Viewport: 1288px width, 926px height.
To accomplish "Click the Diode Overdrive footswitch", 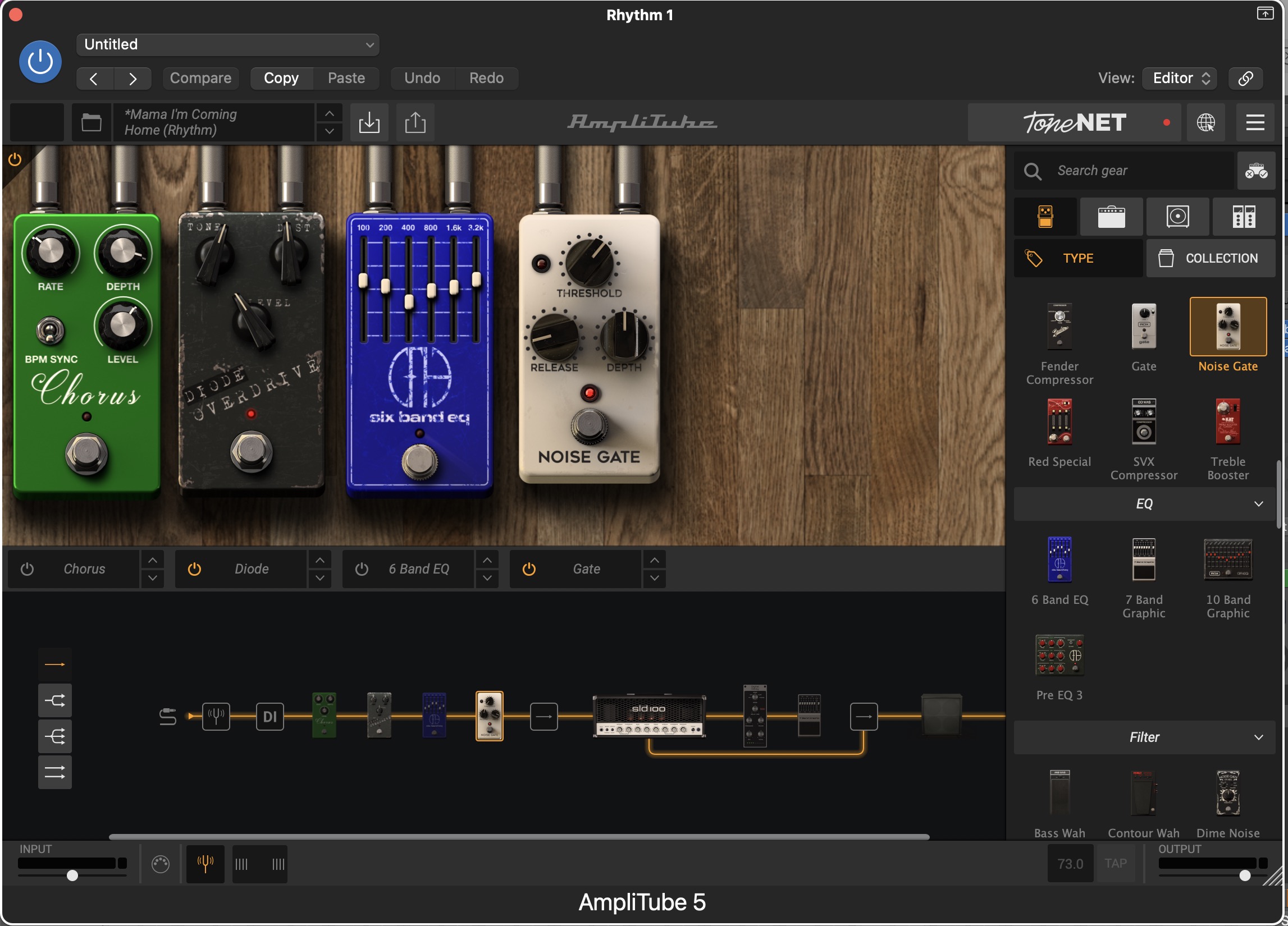I will point(252,451).
